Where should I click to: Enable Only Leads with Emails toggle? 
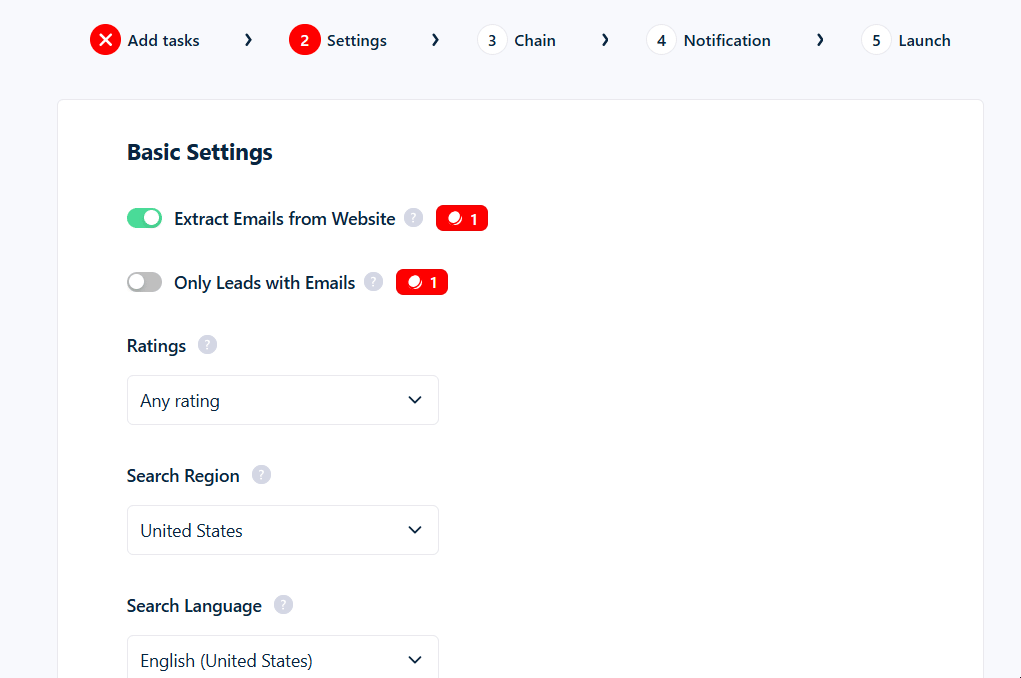[x=145, y=282]
